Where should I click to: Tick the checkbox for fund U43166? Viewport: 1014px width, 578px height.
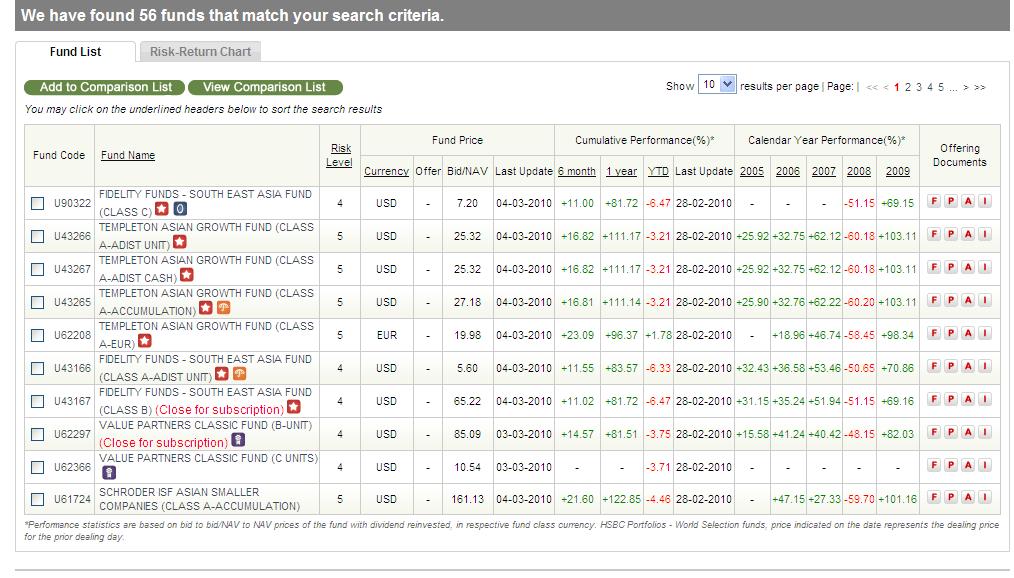point(38,368)
